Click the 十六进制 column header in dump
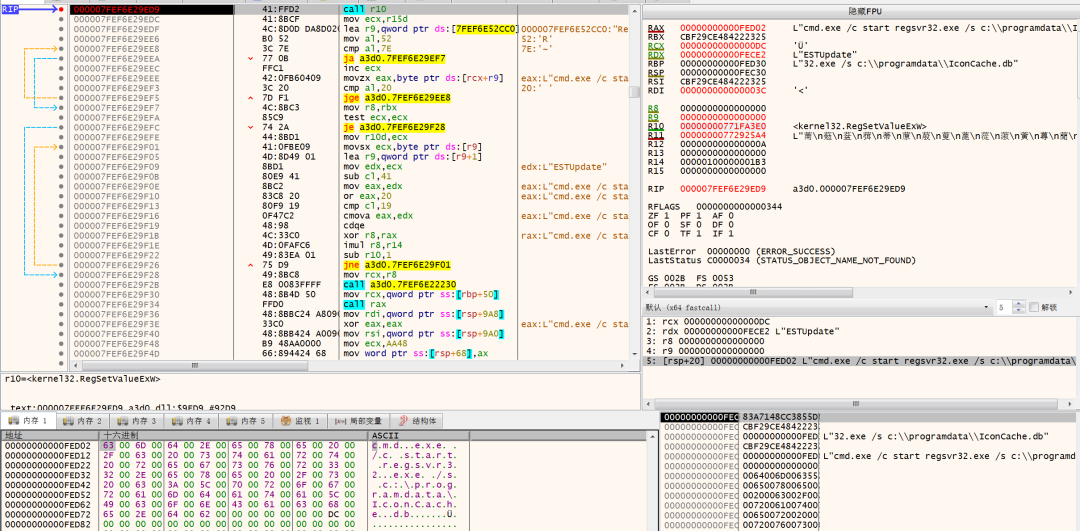This screenshot has height=531, width=1080. (x=234, y=436)
